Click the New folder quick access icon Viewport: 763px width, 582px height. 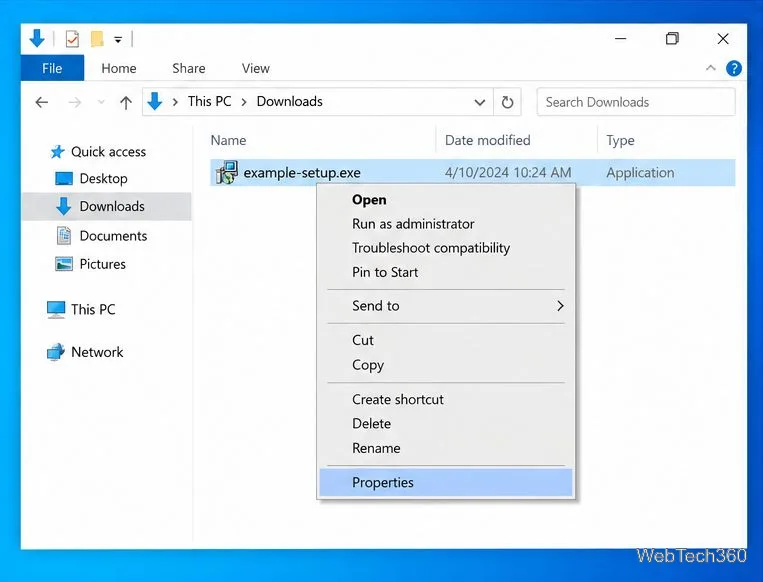[x=97, y=39]
